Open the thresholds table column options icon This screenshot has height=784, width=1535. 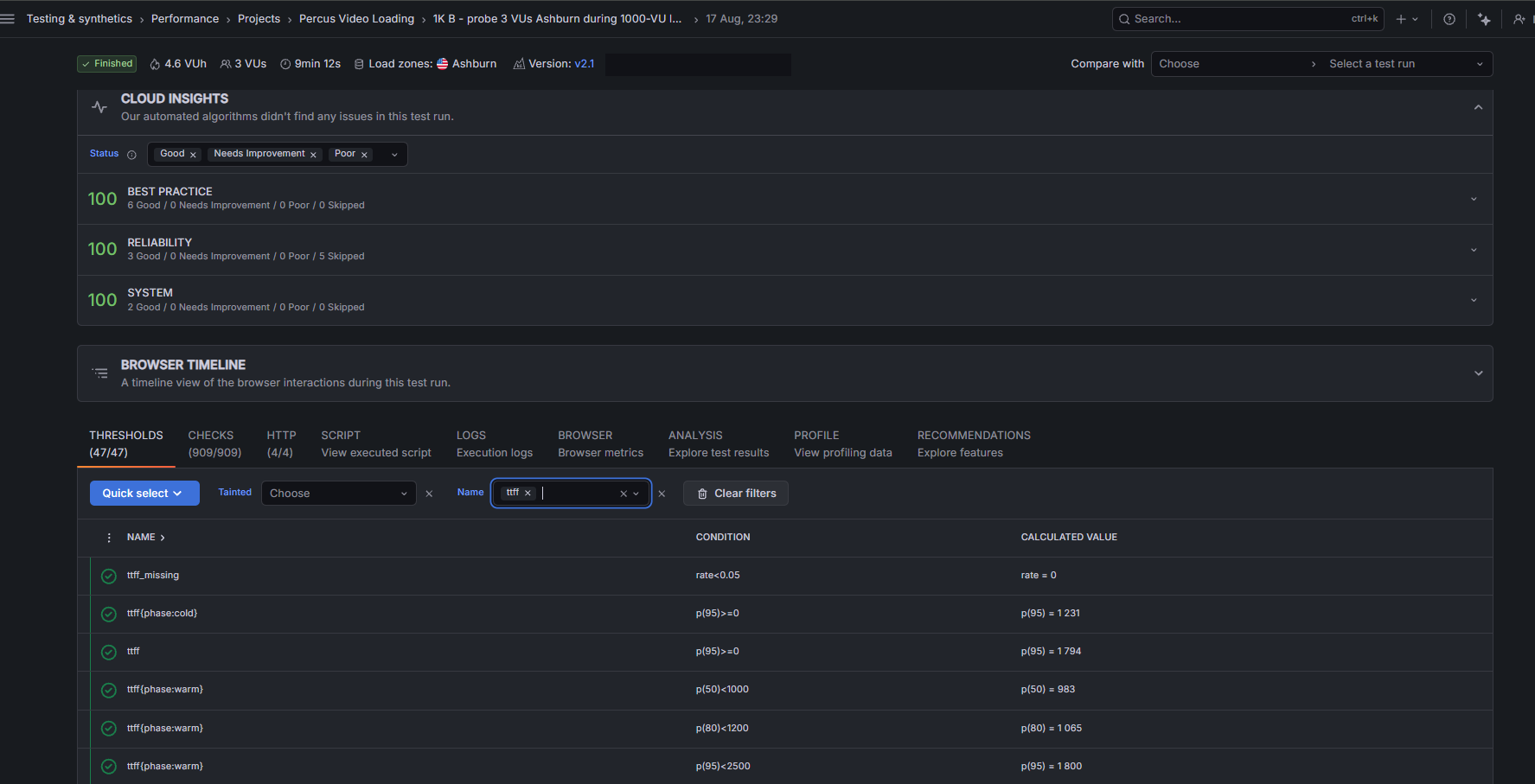click(x=109, y=538)
